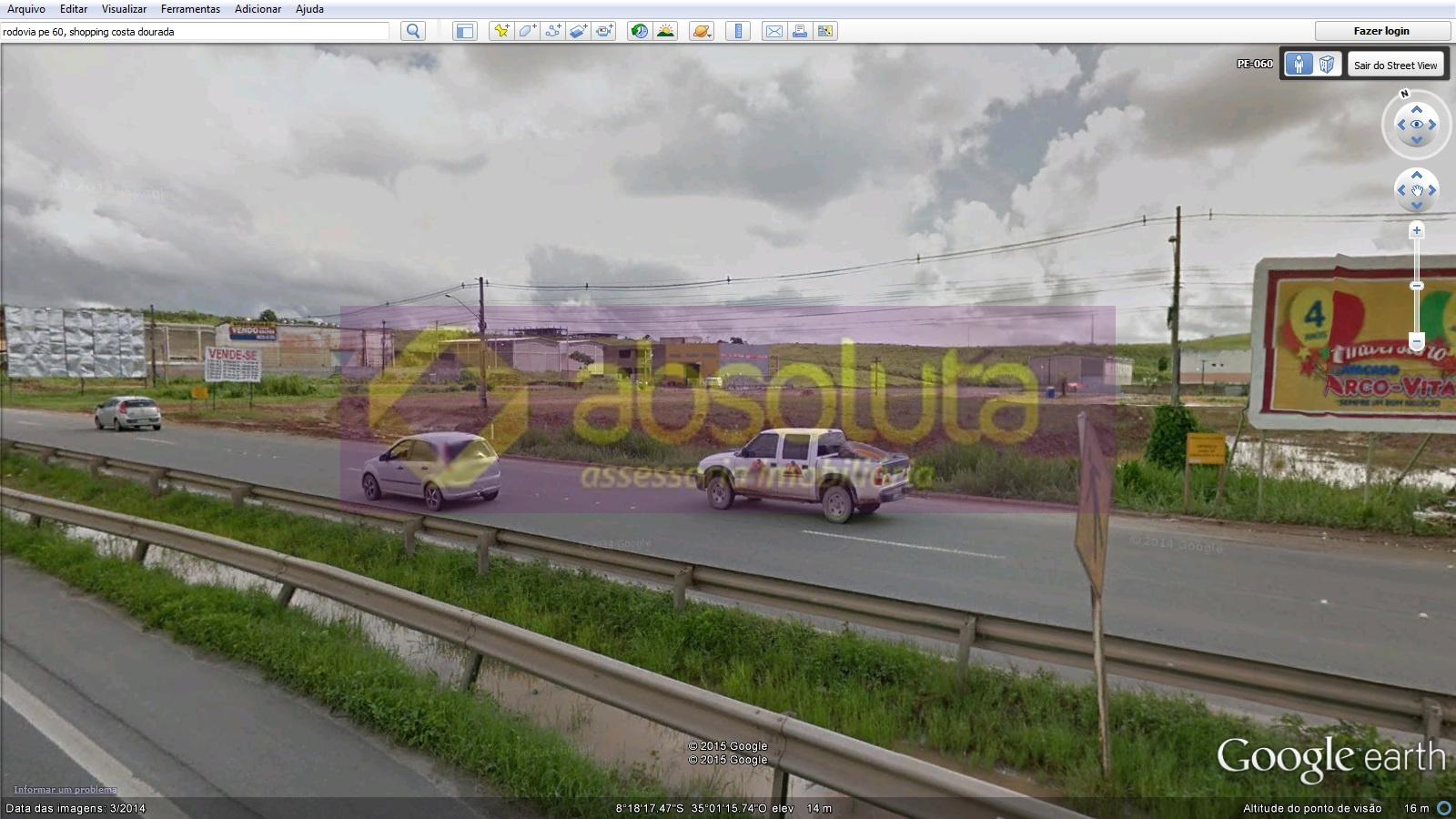Open the 'Informar um problema' link
Screen dimensions: 1456x819
point(66,790)
